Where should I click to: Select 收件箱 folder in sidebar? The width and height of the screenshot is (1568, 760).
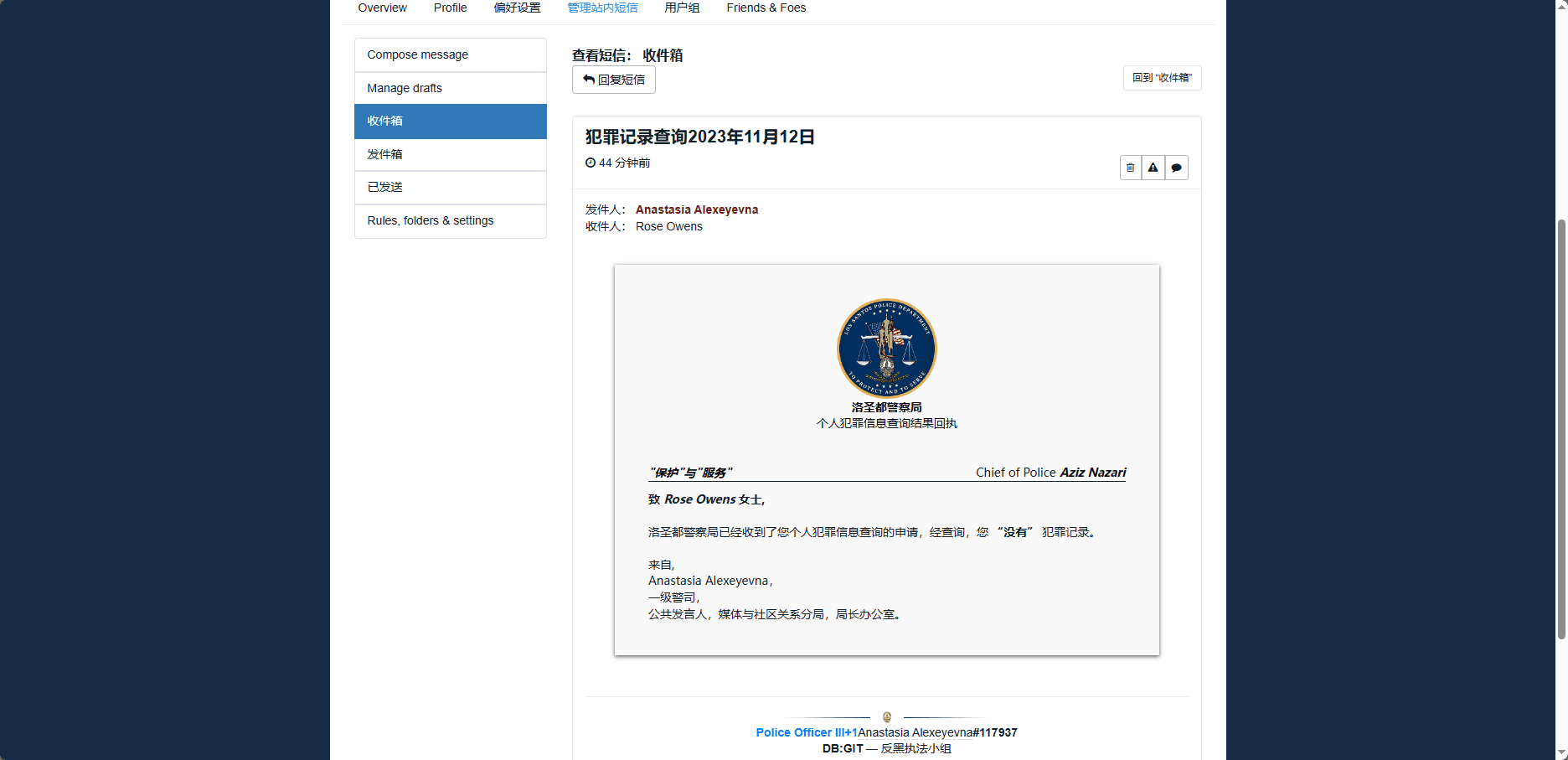point(451,121)
